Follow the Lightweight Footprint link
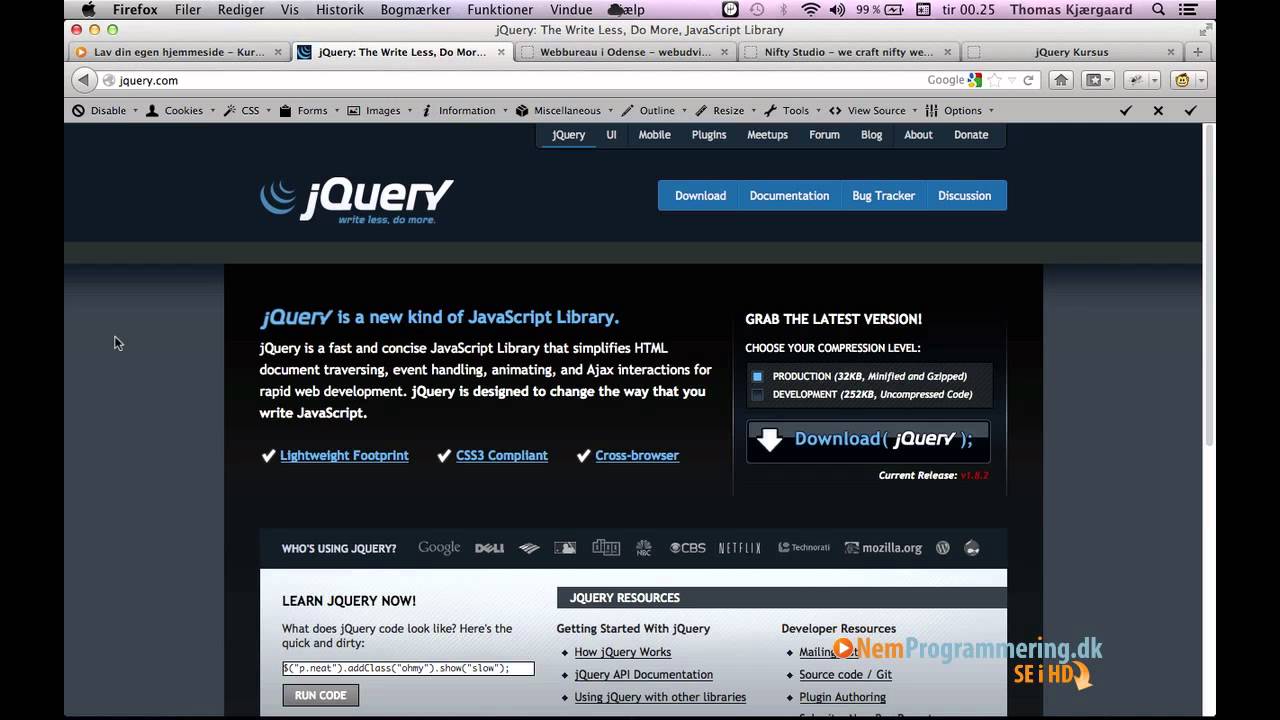This screenshot has height=720, width=1280. pos(344,455)
